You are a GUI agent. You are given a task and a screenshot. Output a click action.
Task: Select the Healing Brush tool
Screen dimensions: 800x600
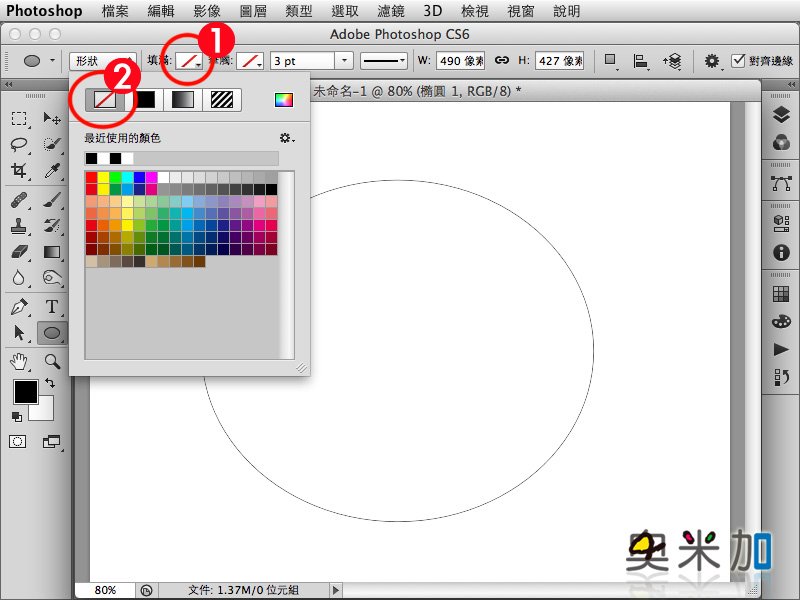pyautogui.click(x=19, y=200)
